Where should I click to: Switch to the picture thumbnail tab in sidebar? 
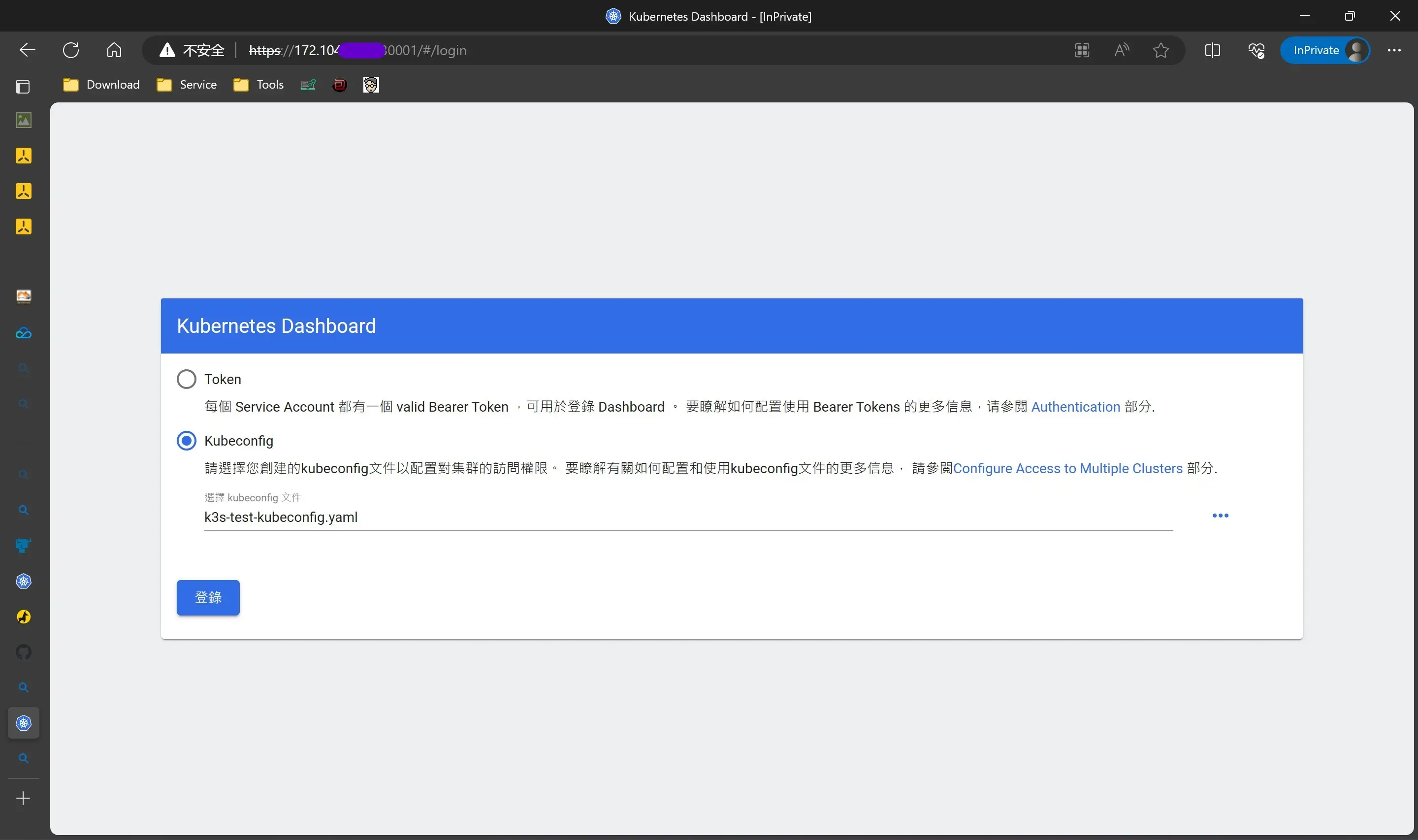[x=23, y=121]
